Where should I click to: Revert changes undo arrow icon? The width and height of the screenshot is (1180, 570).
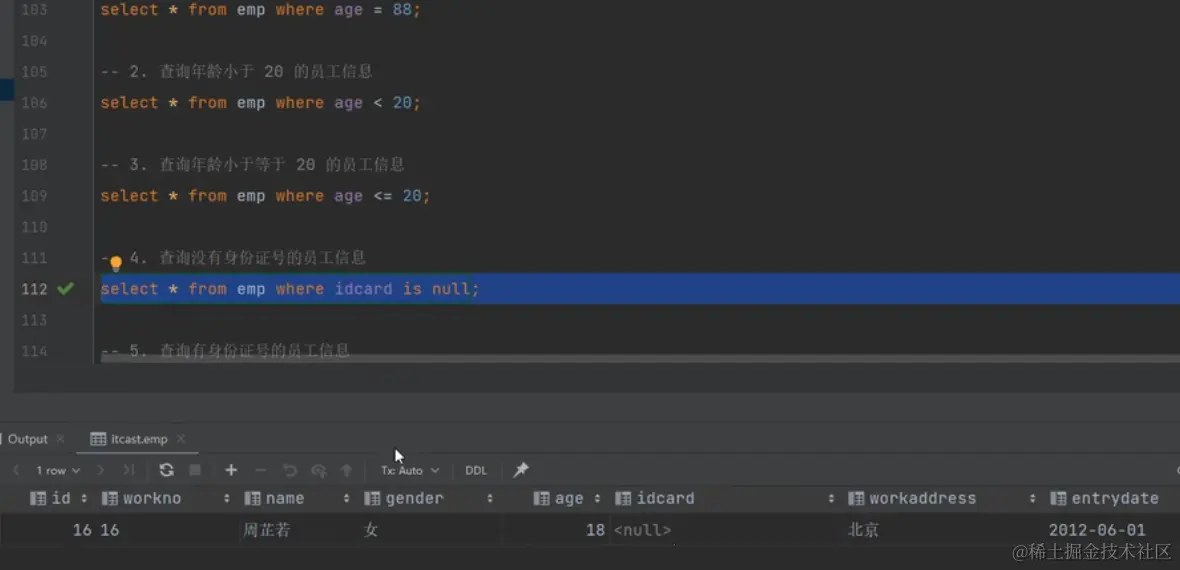pyautogui.click(x=290, y=471)
